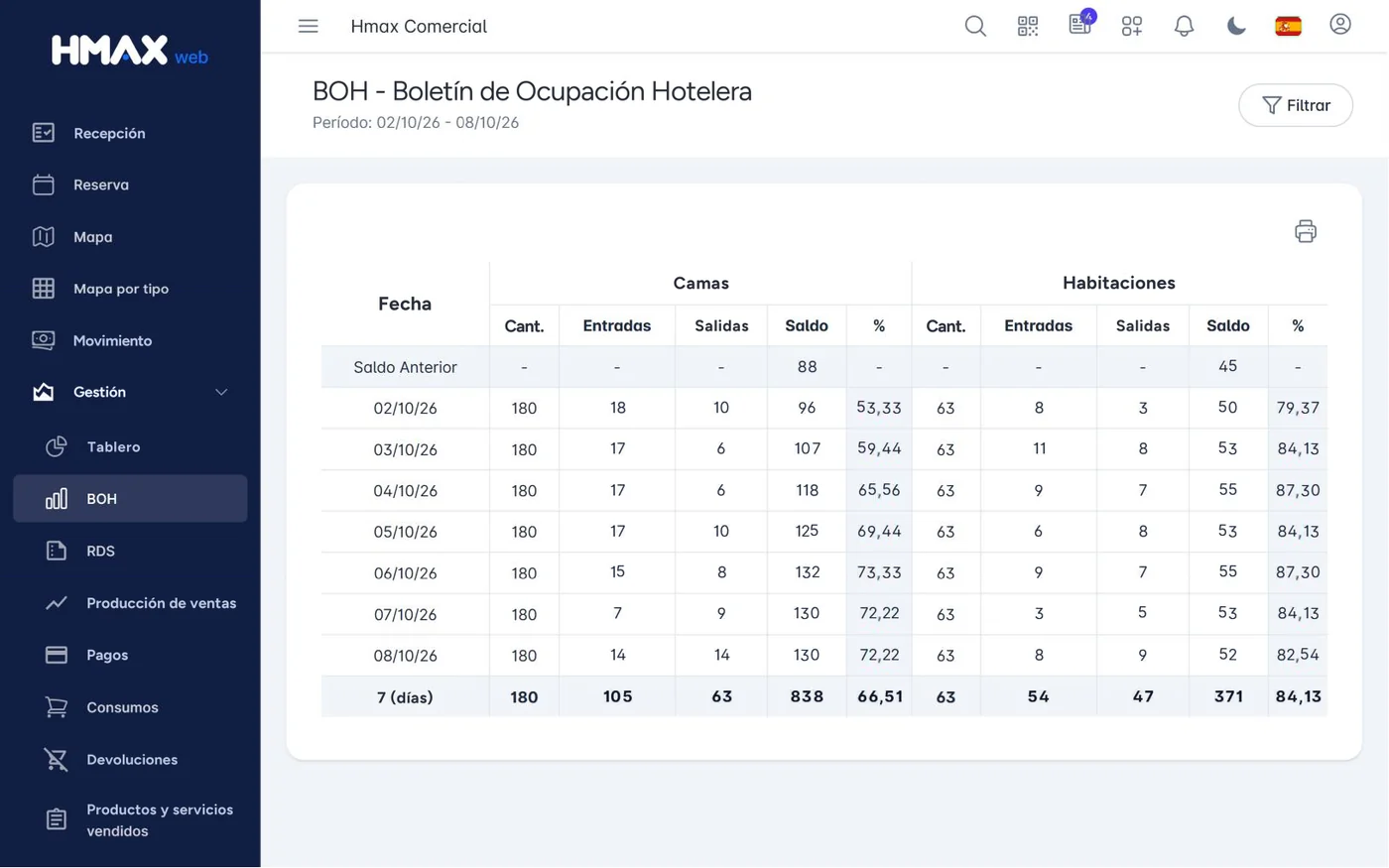Select the 02/10/26 date cell
This screenshot has height=868, width=1389.
coord(405,409)
